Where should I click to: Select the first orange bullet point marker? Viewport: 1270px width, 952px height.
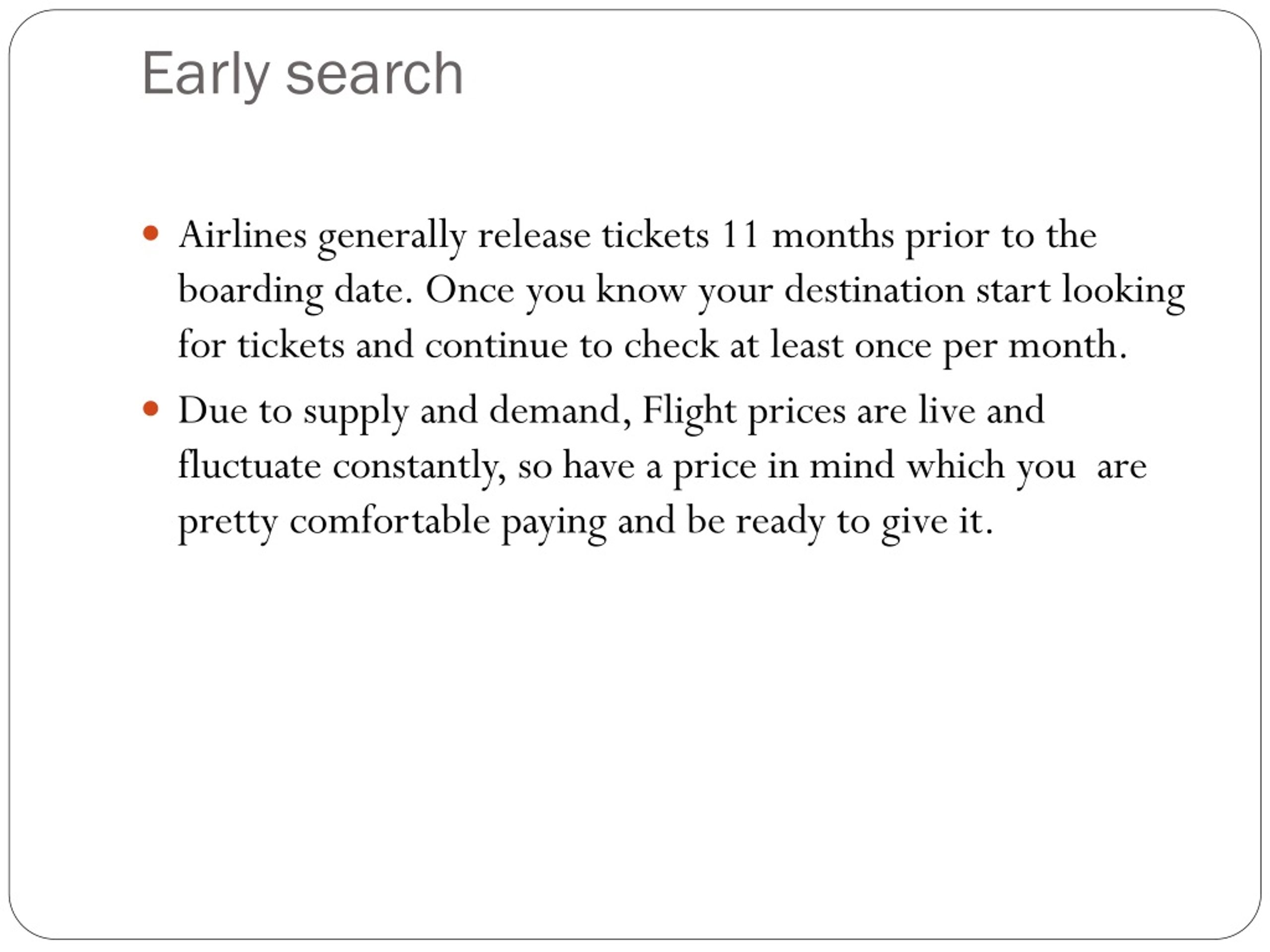coord(150,234)
